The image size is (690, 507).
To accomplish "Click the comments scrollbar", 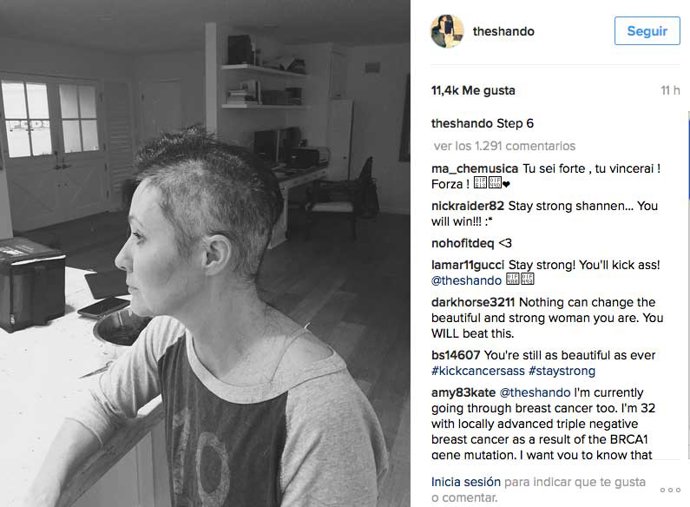I will tap(688, 156).
